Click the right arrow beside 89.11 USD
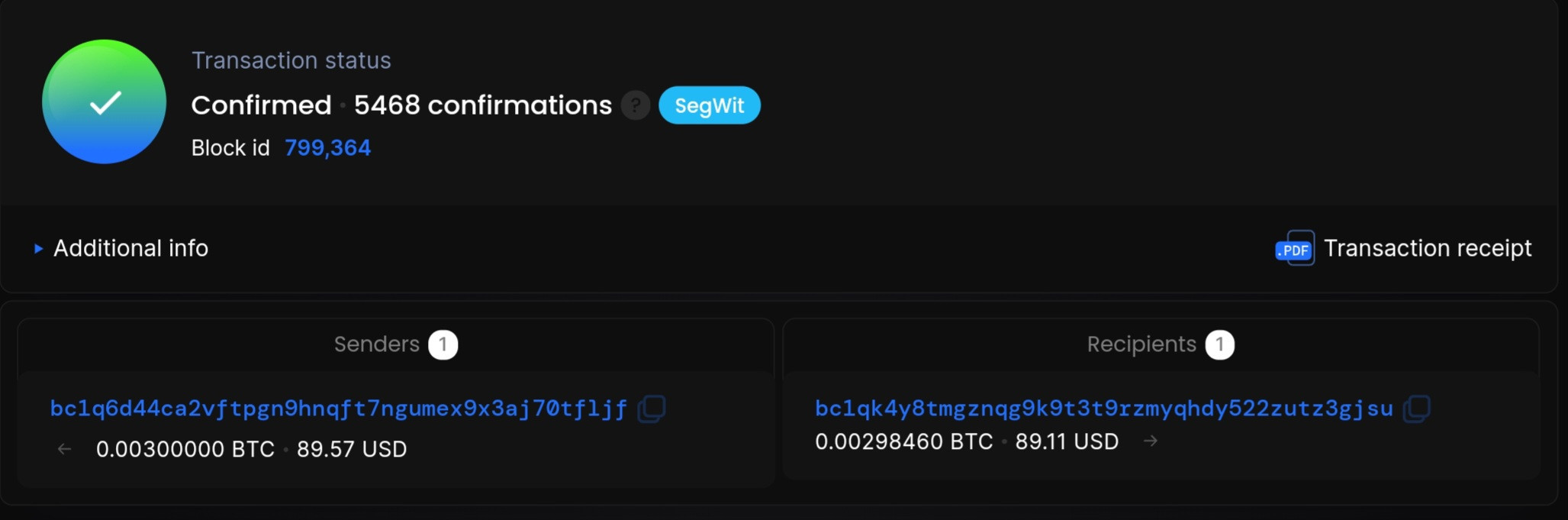Image resolution: width=1568 pixels, height=520 pixels. tap(1151, 441)
